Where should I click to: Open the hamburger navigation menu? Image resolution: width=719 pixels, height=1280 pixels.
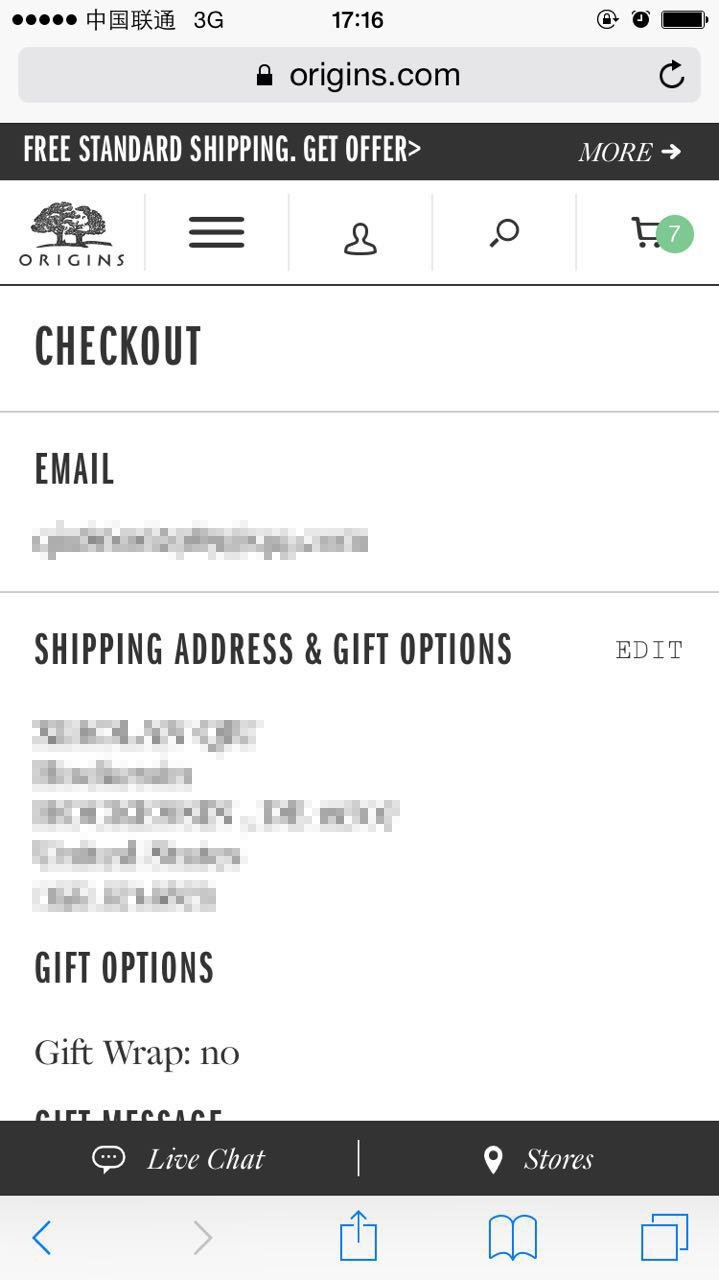click(216, 233)
